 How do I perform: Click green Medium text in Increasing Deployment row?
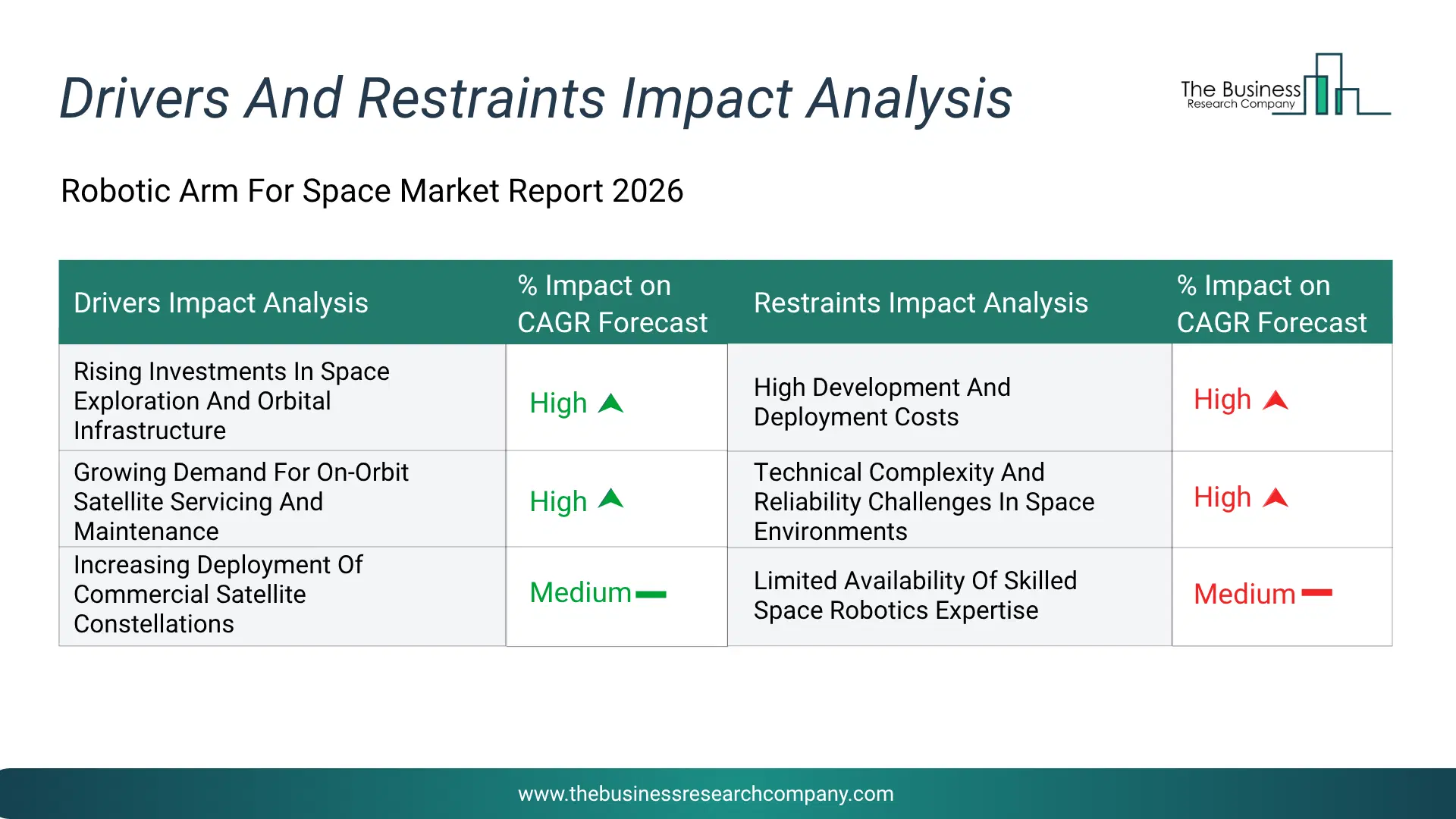click(x=580, y=593)
